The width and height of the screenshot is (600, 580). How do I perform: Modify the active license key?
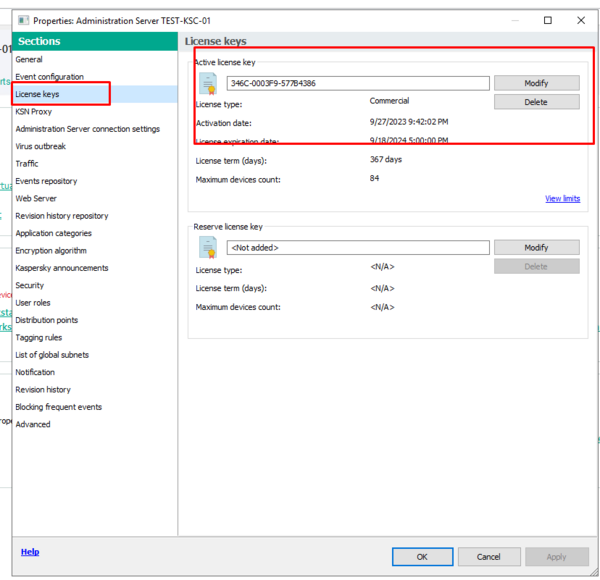point(536,83)
